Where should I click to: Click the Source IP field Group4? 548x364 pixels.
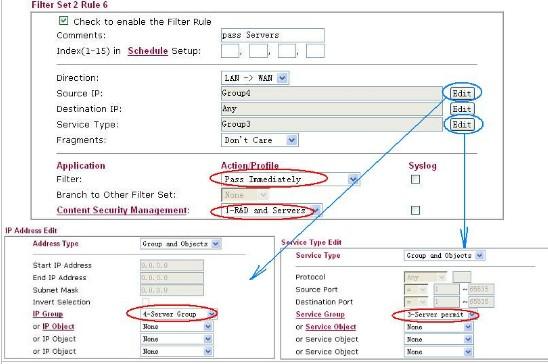pyautogui.click(x=331, y=93)
